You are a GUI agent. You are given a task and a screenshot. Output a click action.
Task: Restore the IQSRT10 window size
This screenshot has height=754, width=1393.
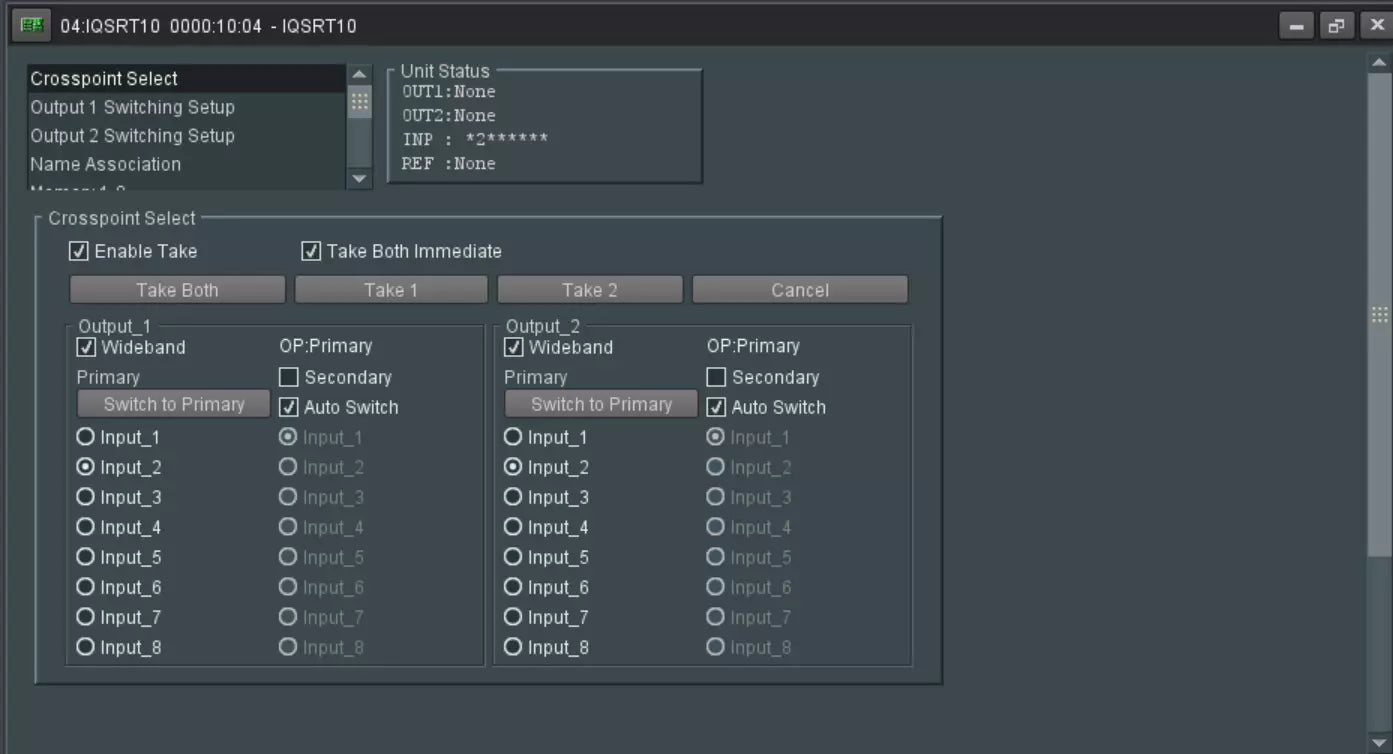point(1337,26)
